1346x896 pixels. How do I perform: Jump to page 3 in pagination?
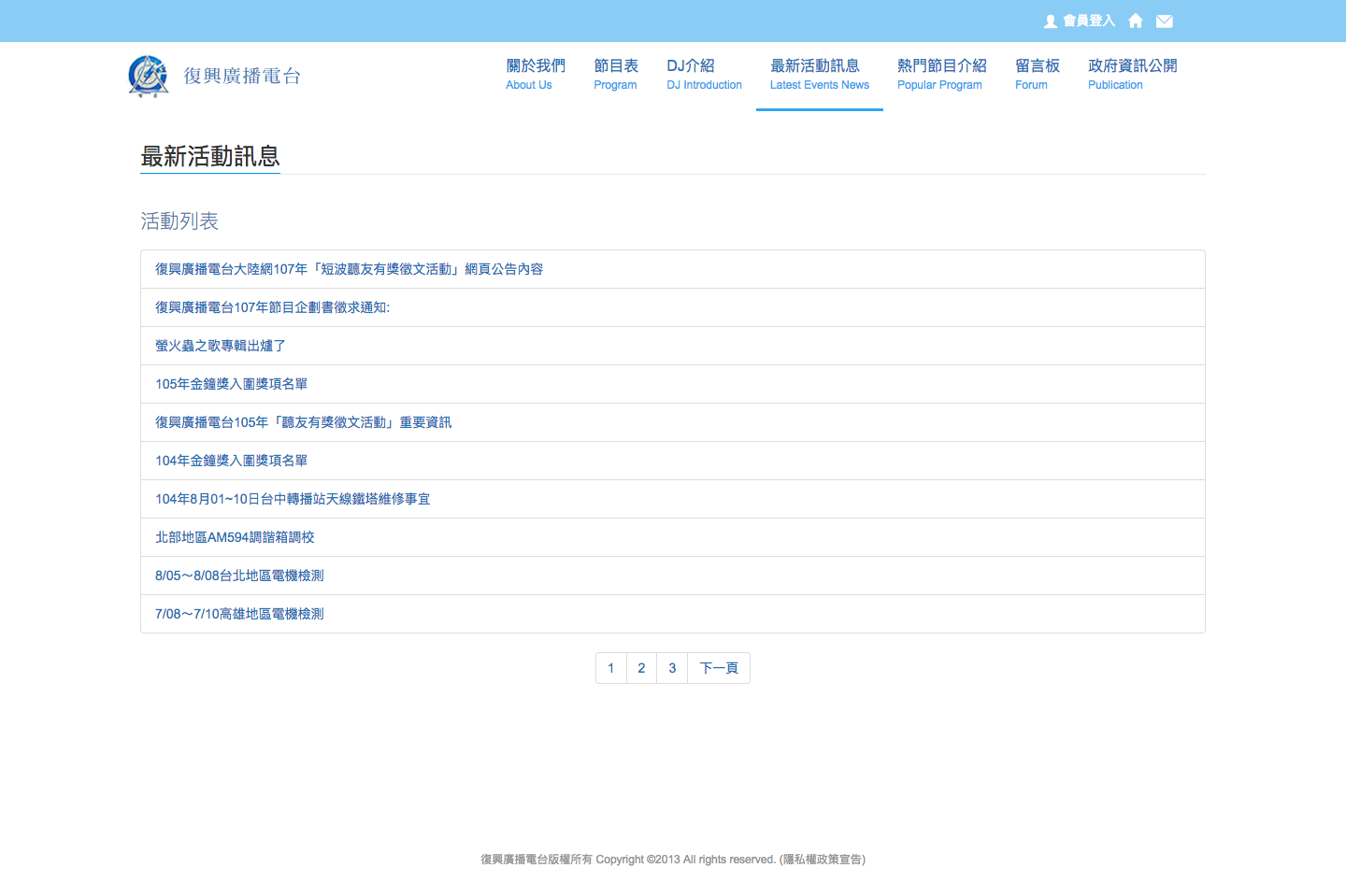tap(672, 668)
